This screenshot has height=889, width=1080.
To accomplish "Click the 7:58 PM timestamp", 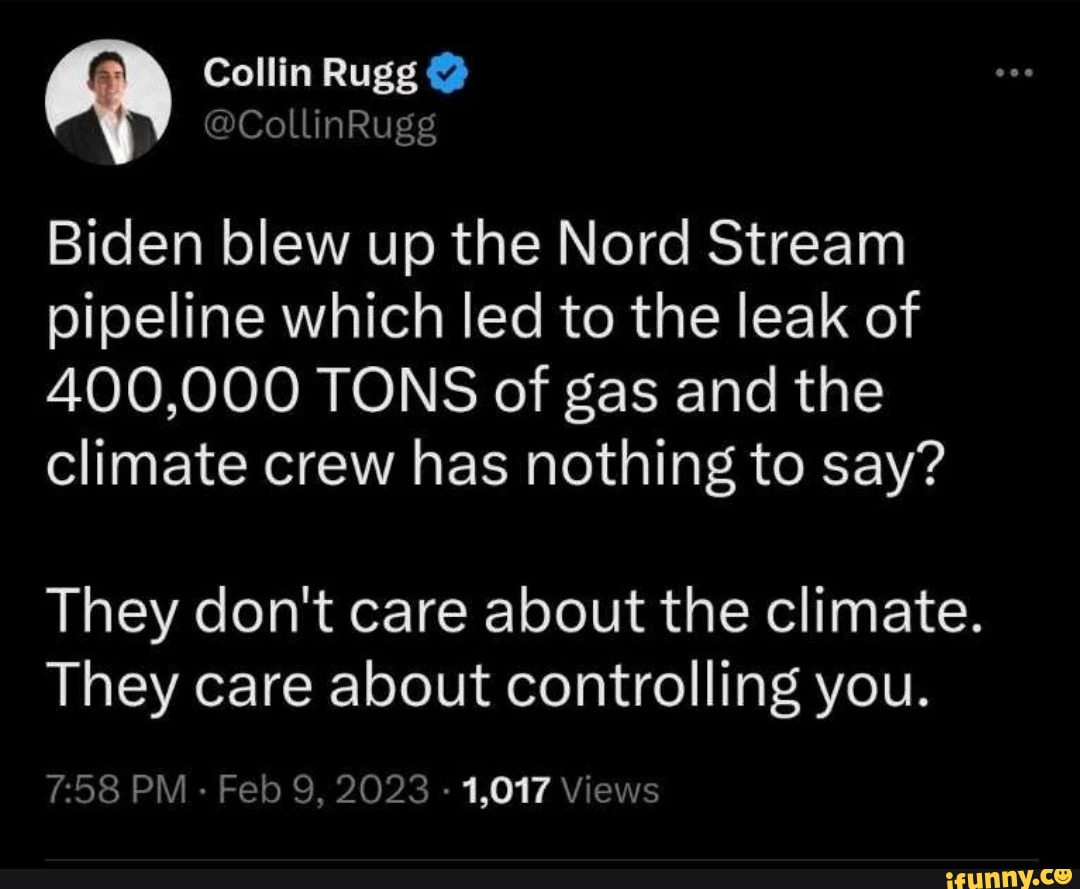I will pyautogui.click(x=116, y=789).
